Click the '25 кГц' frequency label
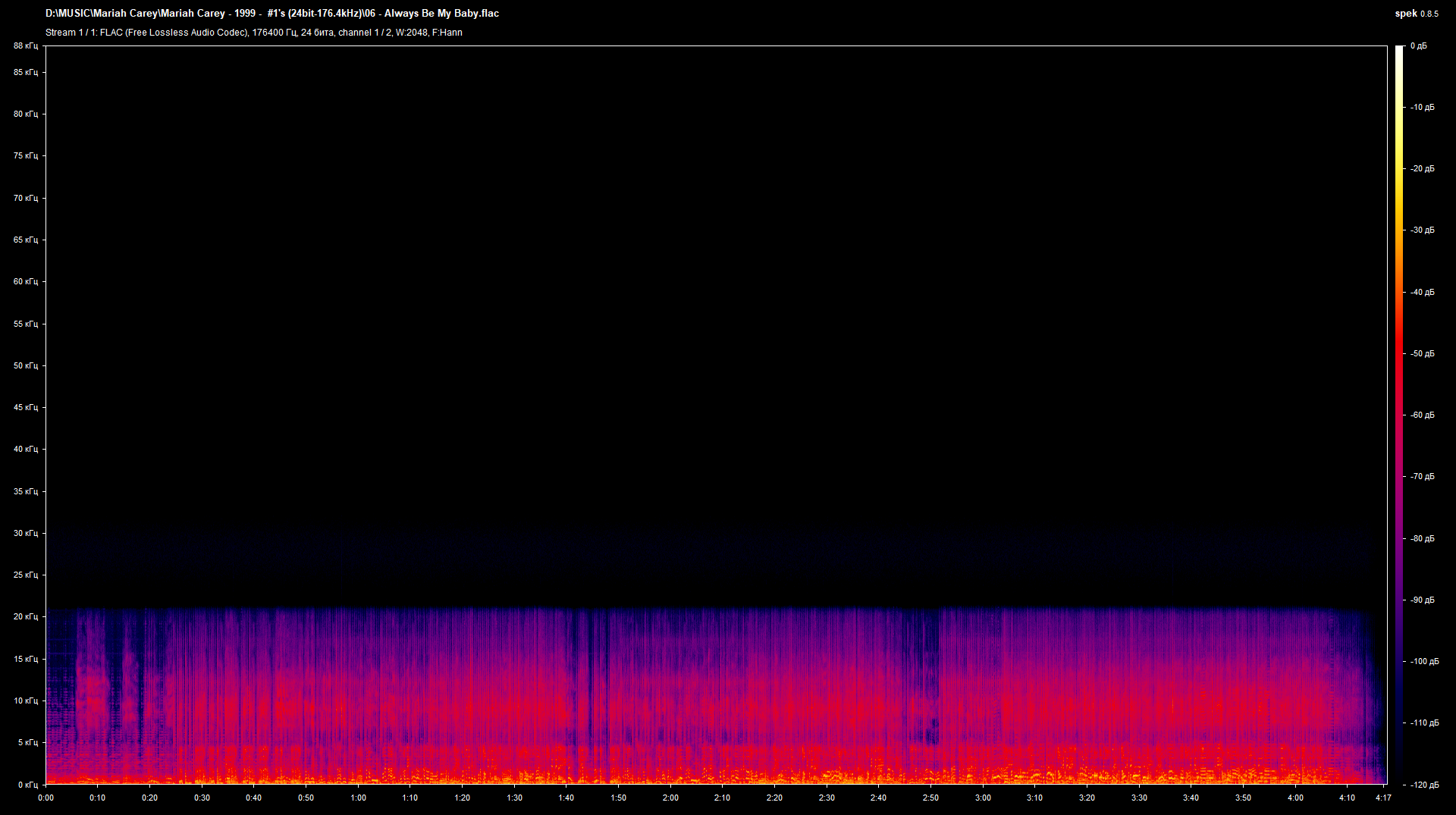The height and width of the screenshot is (815, 1456). tap(25, 575)
